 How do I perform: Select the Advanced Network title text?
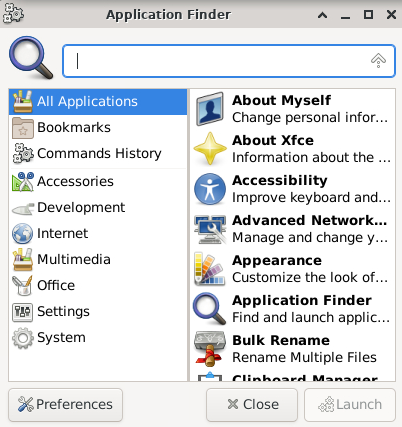(310, 220)
